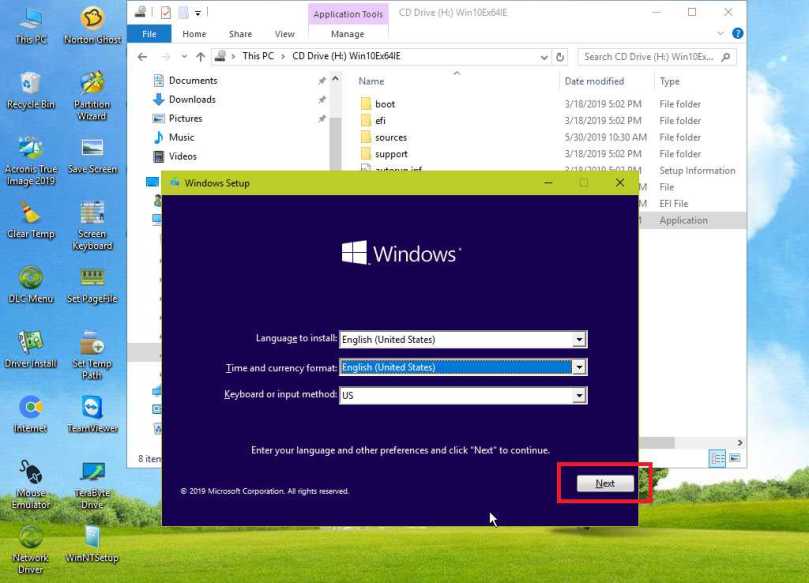
Task: Expand the Time and currency format list
Action: tap(579, 367)
